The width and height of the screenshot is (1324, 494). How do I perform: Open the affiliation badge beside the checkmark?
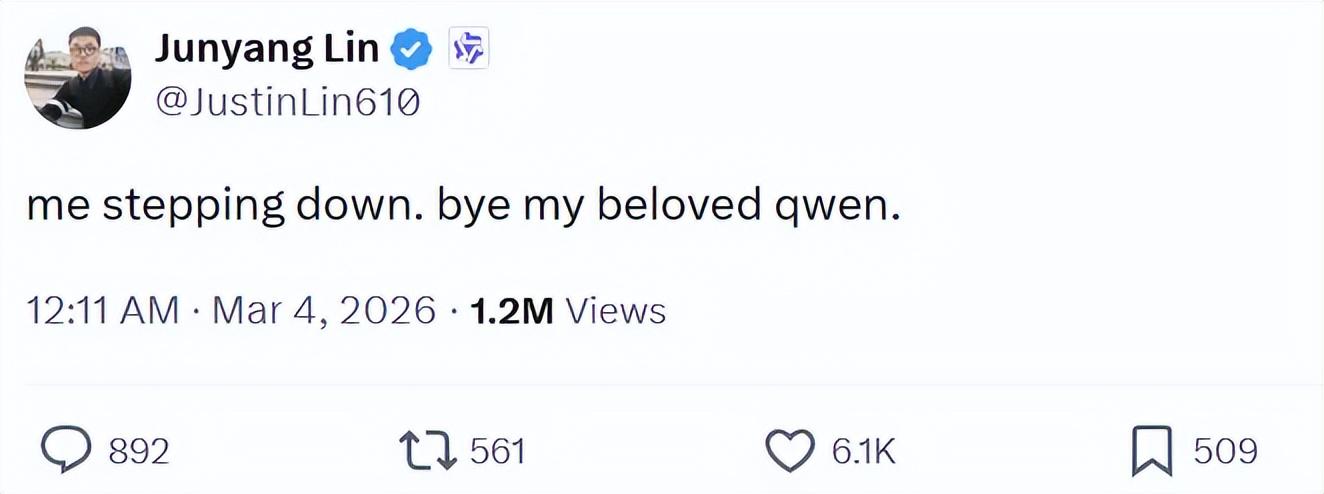pos(469,49)
